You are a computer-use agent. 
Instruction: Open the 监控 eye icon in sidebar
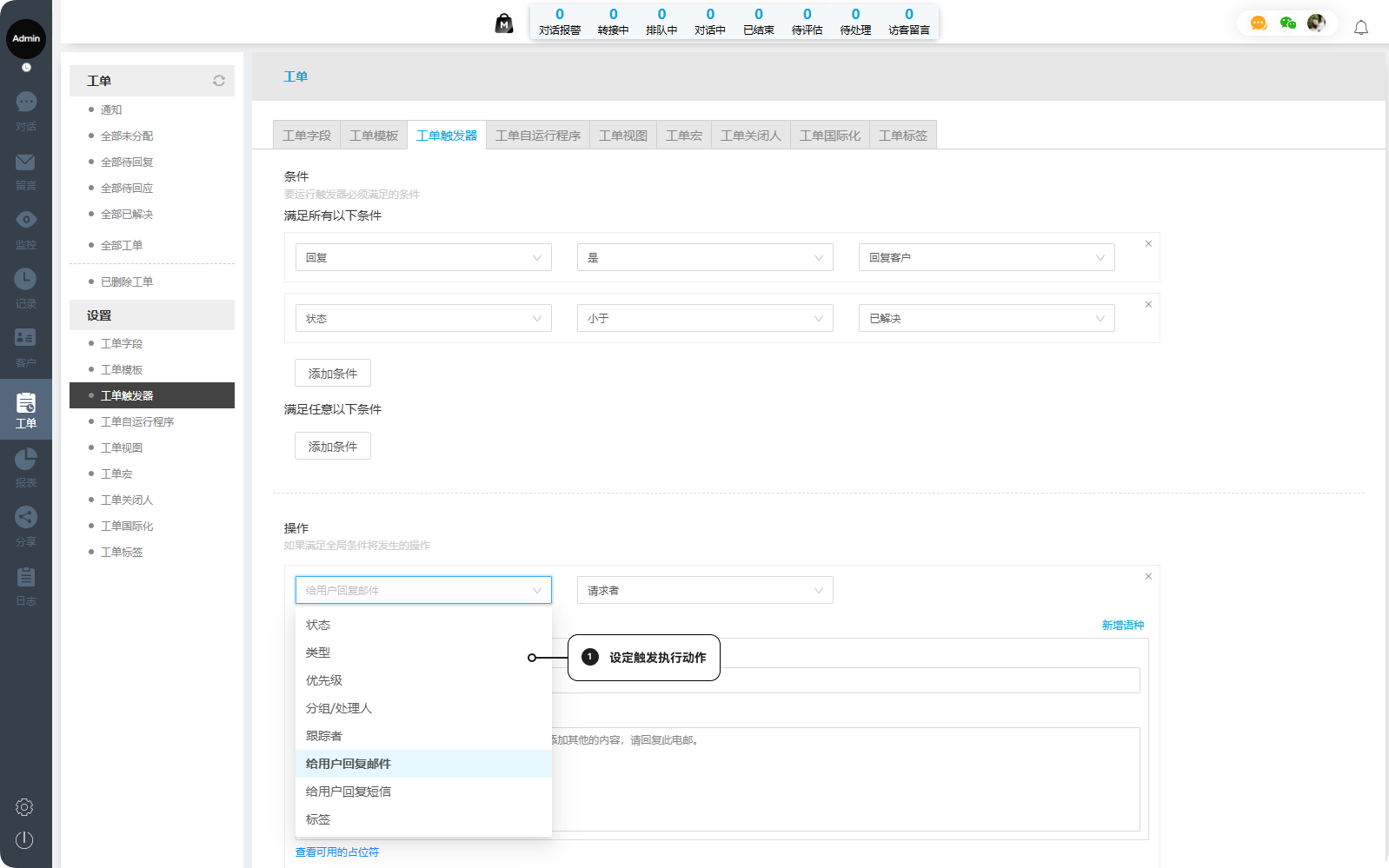click(26, 220)
